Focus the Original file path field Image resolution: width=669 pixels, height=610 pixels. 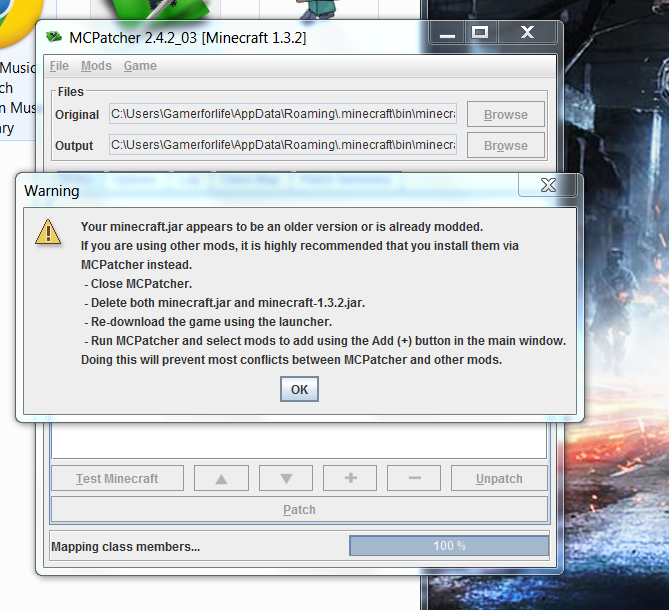(283, 114)
